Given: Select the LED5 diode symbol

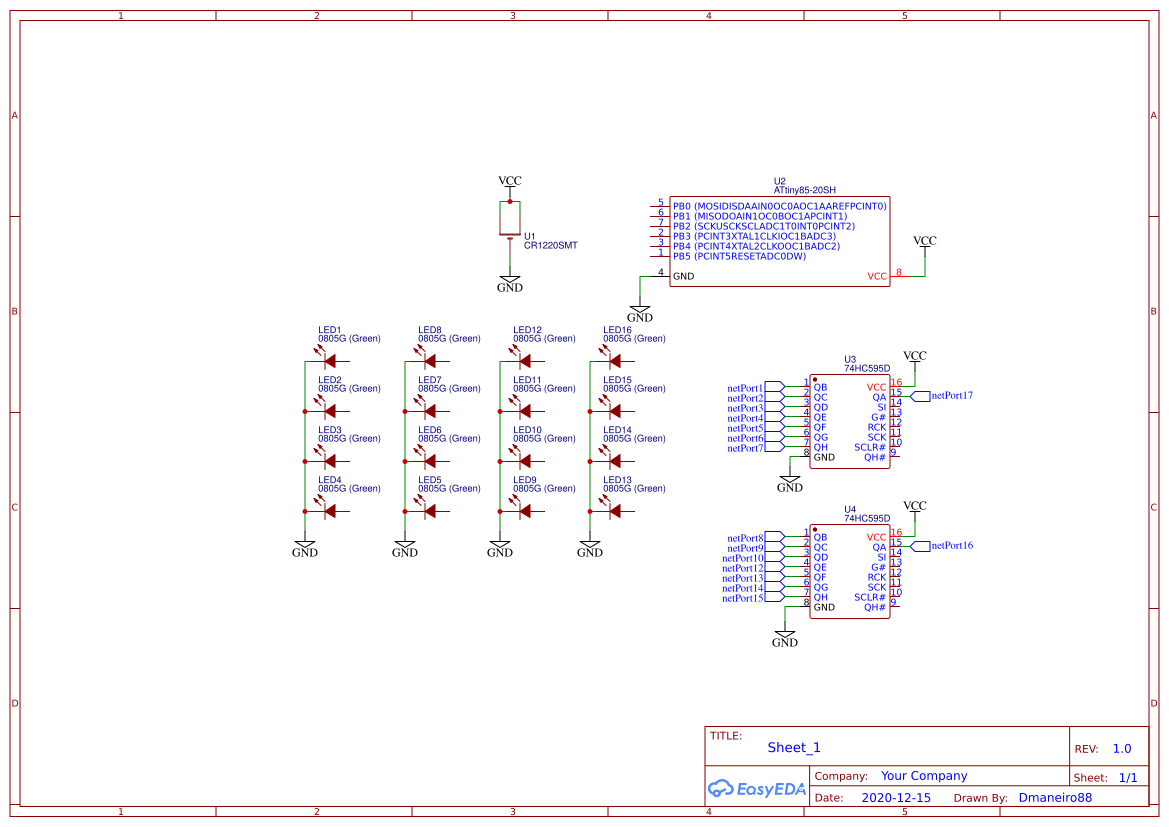Looking at the screenshot, I should pos(430,510).
